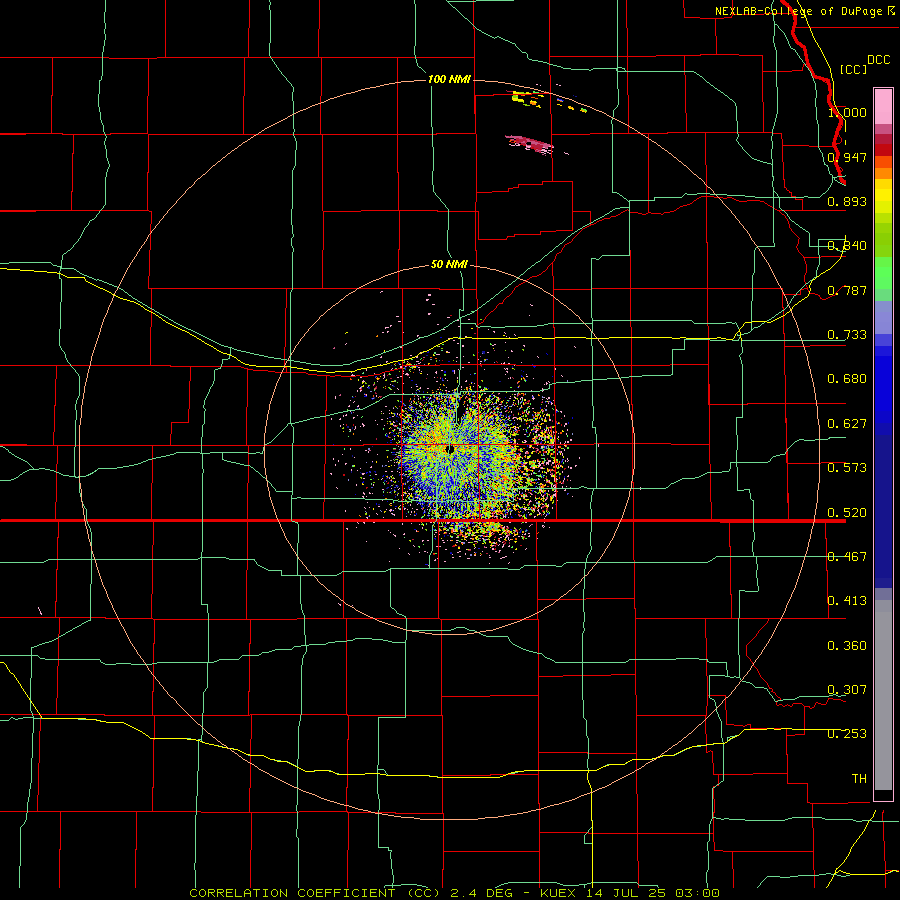900x900 pixels.
Task: Click the 0.253 value on the legend
Action: [x=847, y=734]
